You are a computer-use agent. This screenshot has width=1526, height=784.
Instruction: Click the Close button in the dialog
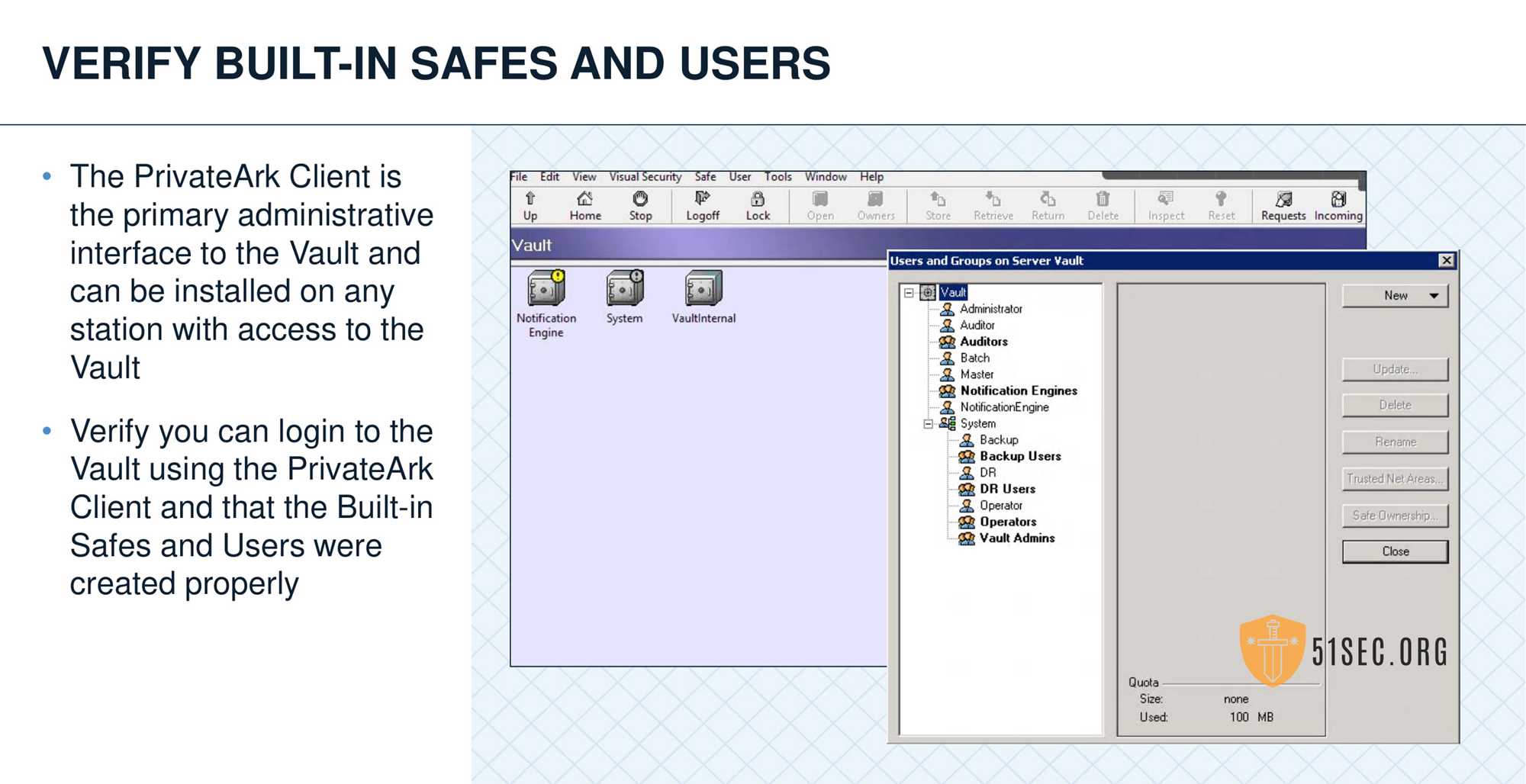(x=1396, y=551)
